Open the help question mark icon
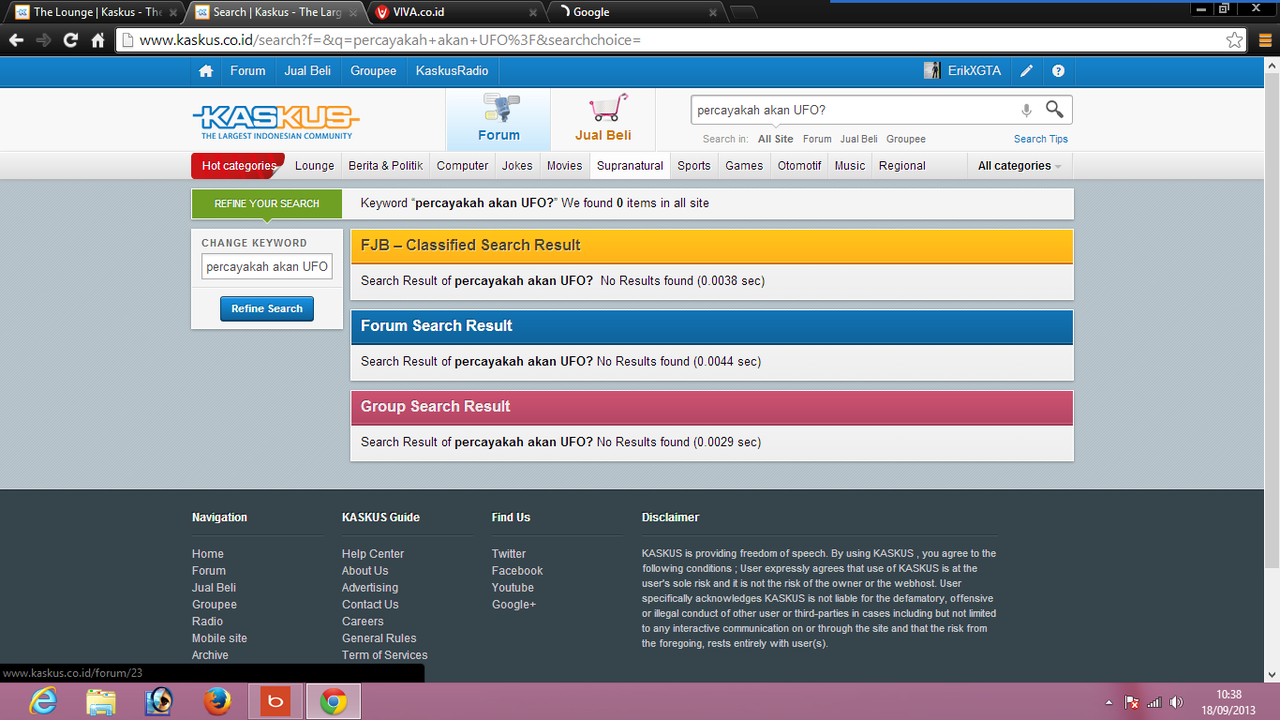The width and height of the screenshot is (1280, 720). tap(1058, 71)
